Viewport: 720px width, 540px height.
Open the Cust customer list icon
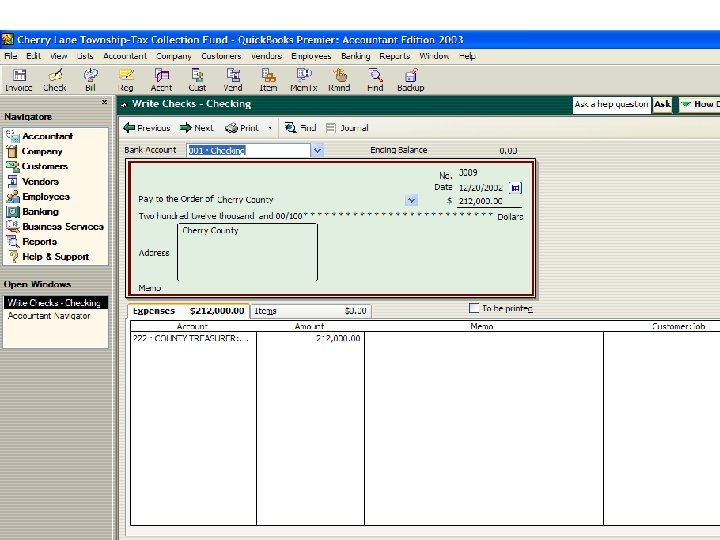(197, 80)
